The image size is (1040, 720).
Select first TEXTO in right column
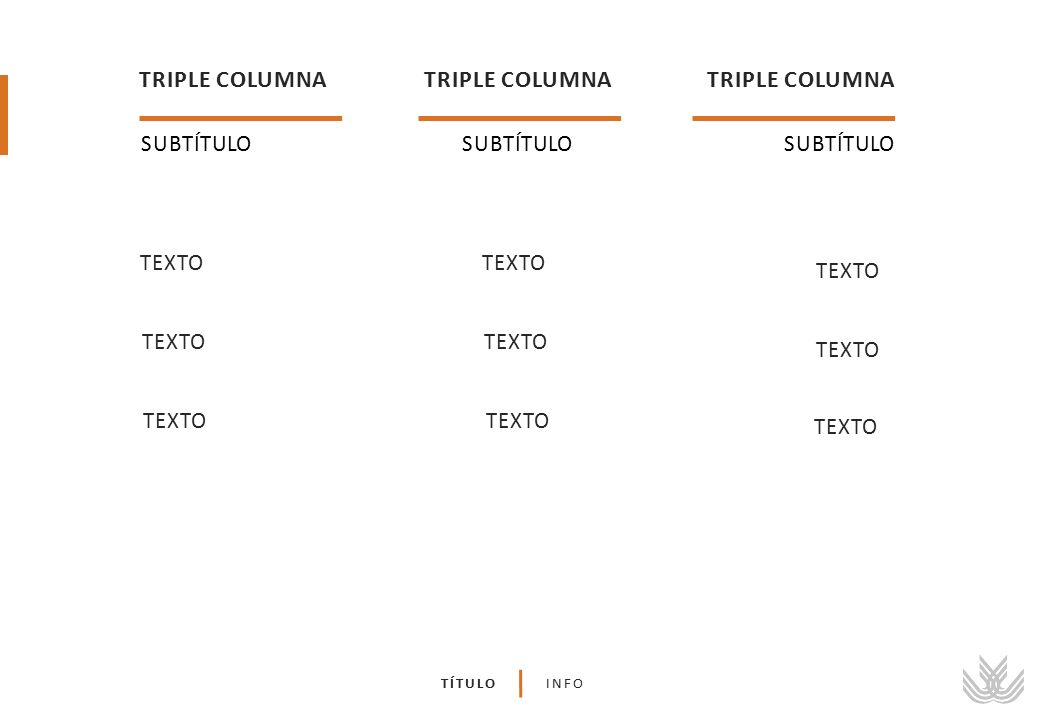click(847, 270)
